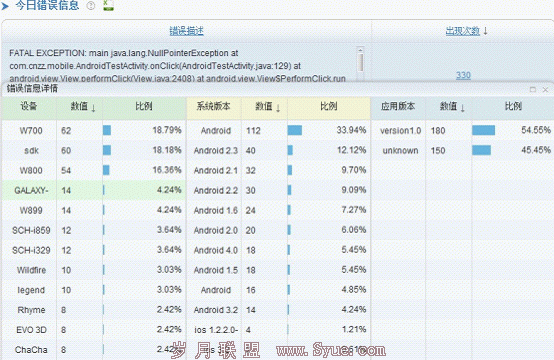Click the version1.0 ratio bar
This screenshot has width=554, height=360.
483,130
